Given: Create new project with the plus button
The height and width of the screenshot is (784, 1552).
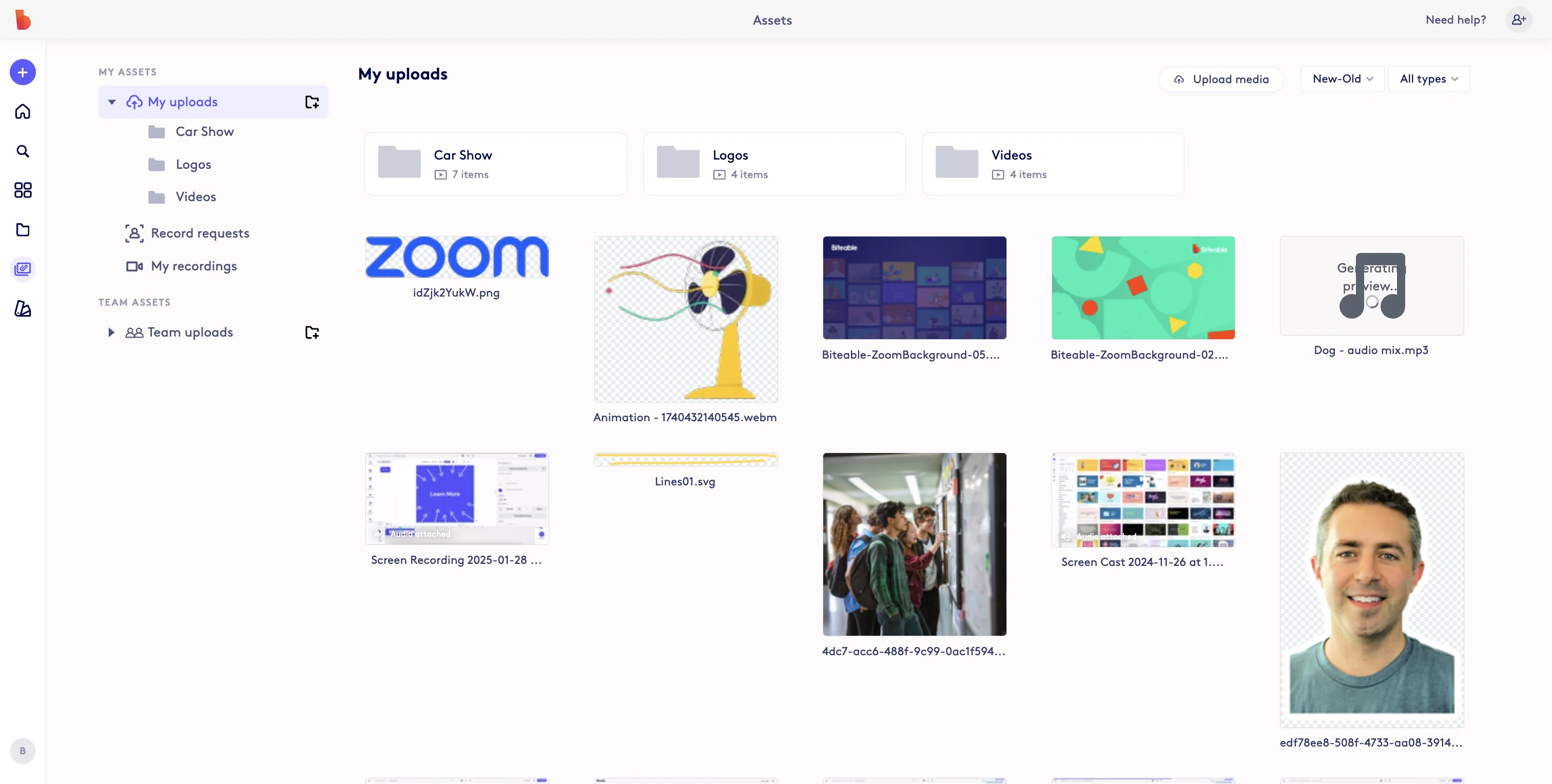Looking at the screenshot, I should tap(22, 72).
